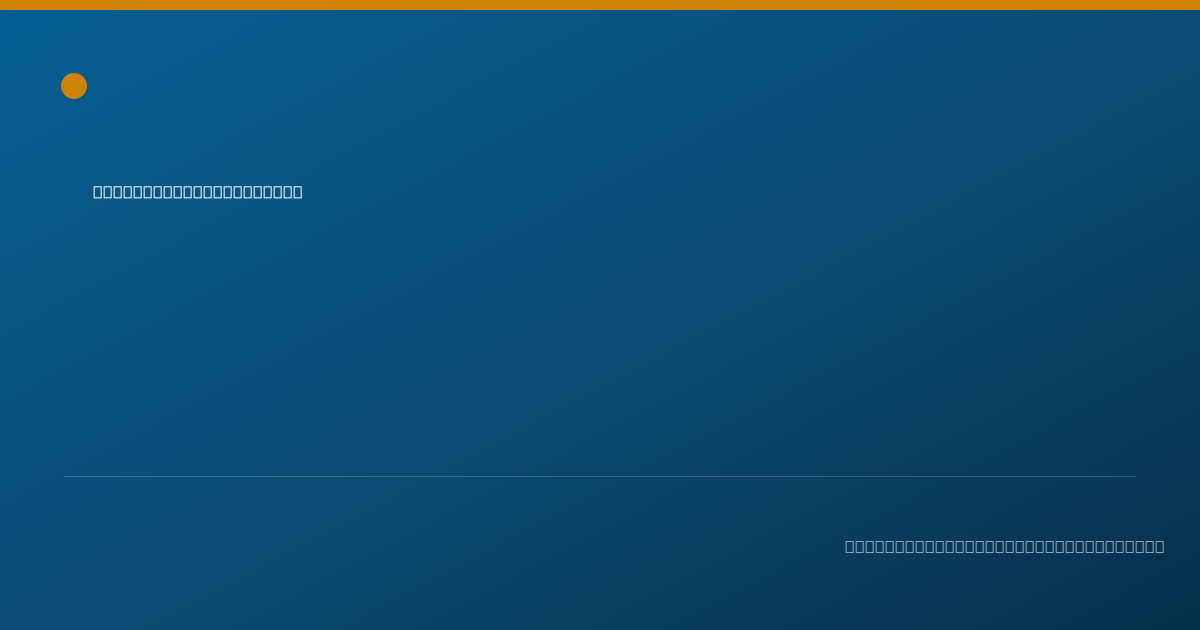Click the left end of the divider line
Image resolution: width=1200 pixels, height=630 pixels.
click(66, 476)
